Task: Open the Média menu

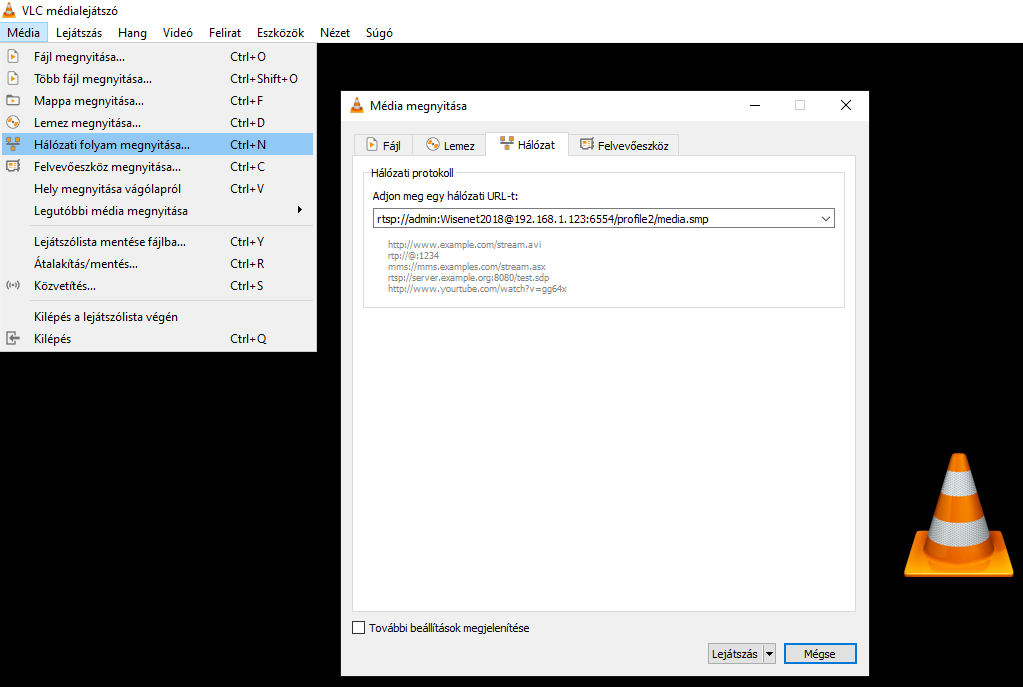Action: tap(23, 33)
